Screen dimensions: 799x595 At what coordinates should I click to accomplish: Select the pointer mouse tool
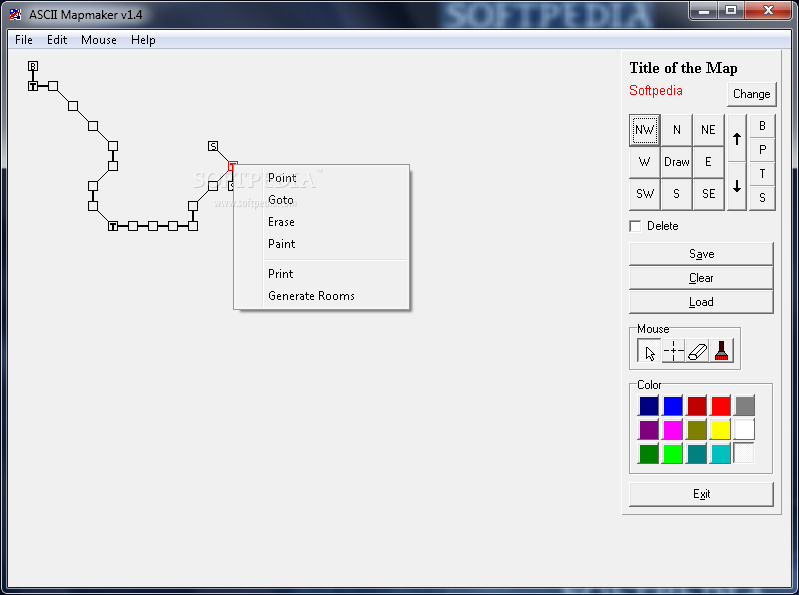pyautogui.click(x=649, y=351)
